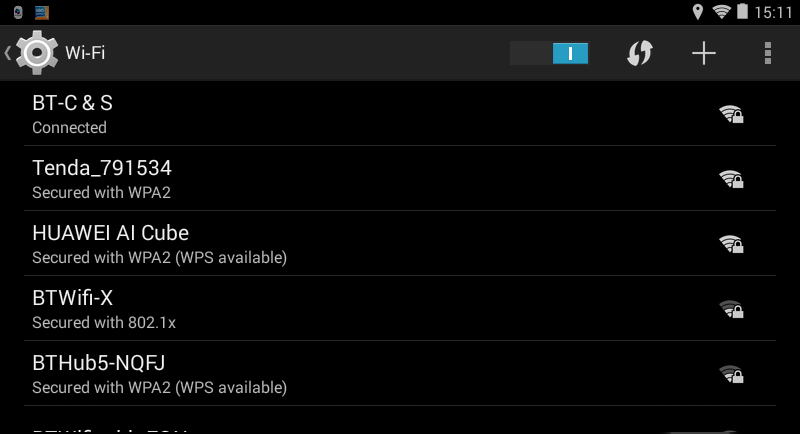This screenshot has width=800, height=434.
Task: Select the BT-C & S connected network
Action: coord(300,114)
